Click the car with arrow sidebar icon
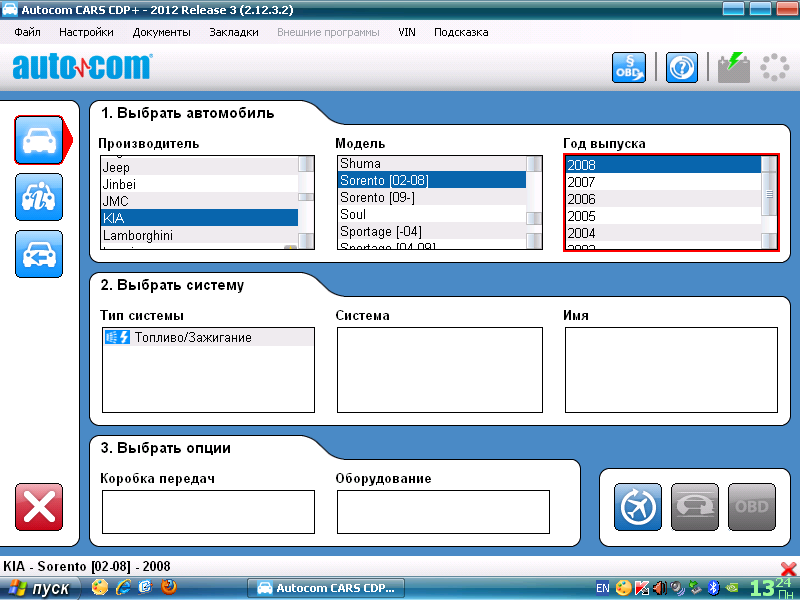The height and width of the screenshot is (600, 800). pos(39,254)
